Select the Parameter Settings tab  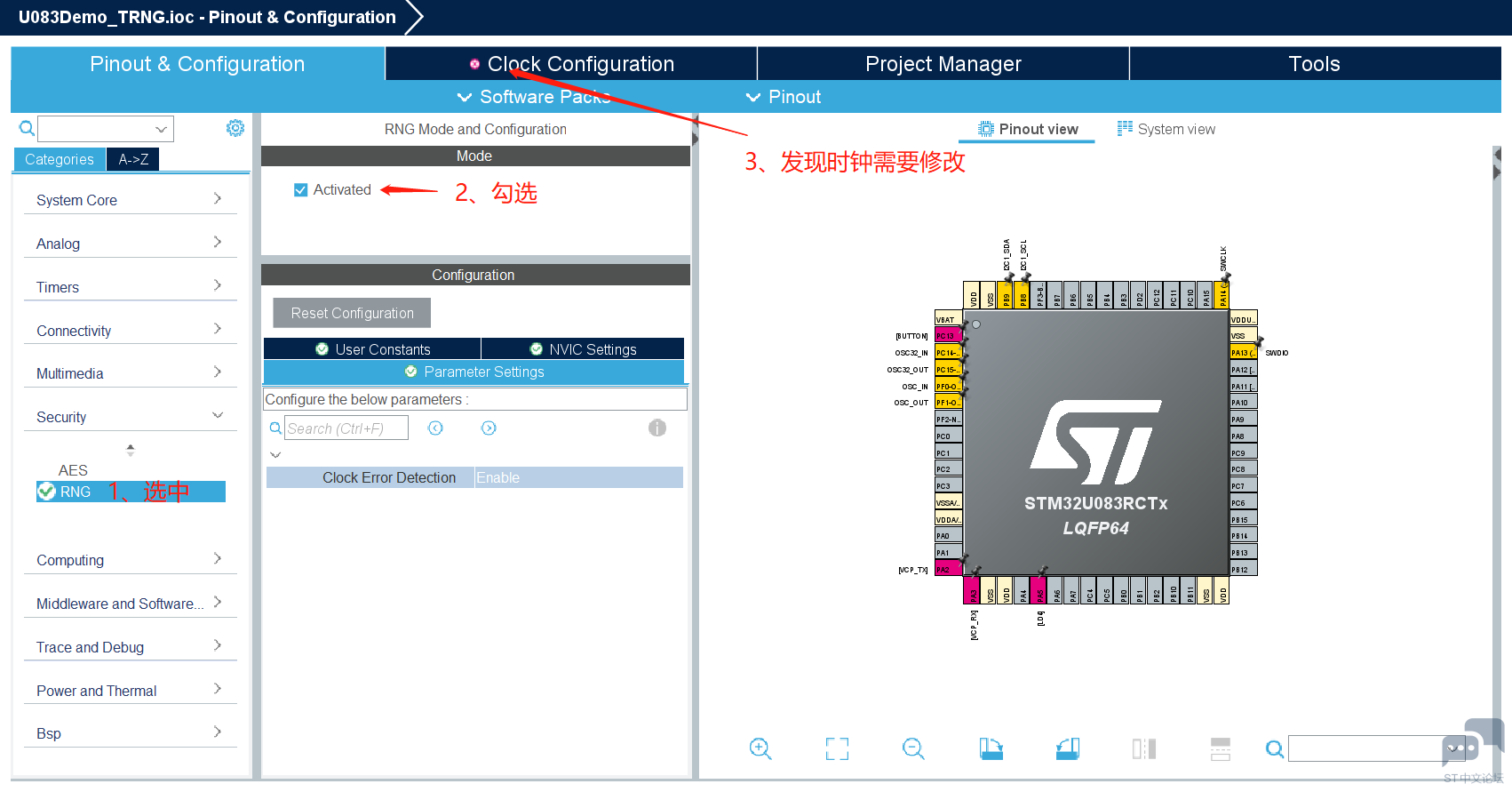474,372
